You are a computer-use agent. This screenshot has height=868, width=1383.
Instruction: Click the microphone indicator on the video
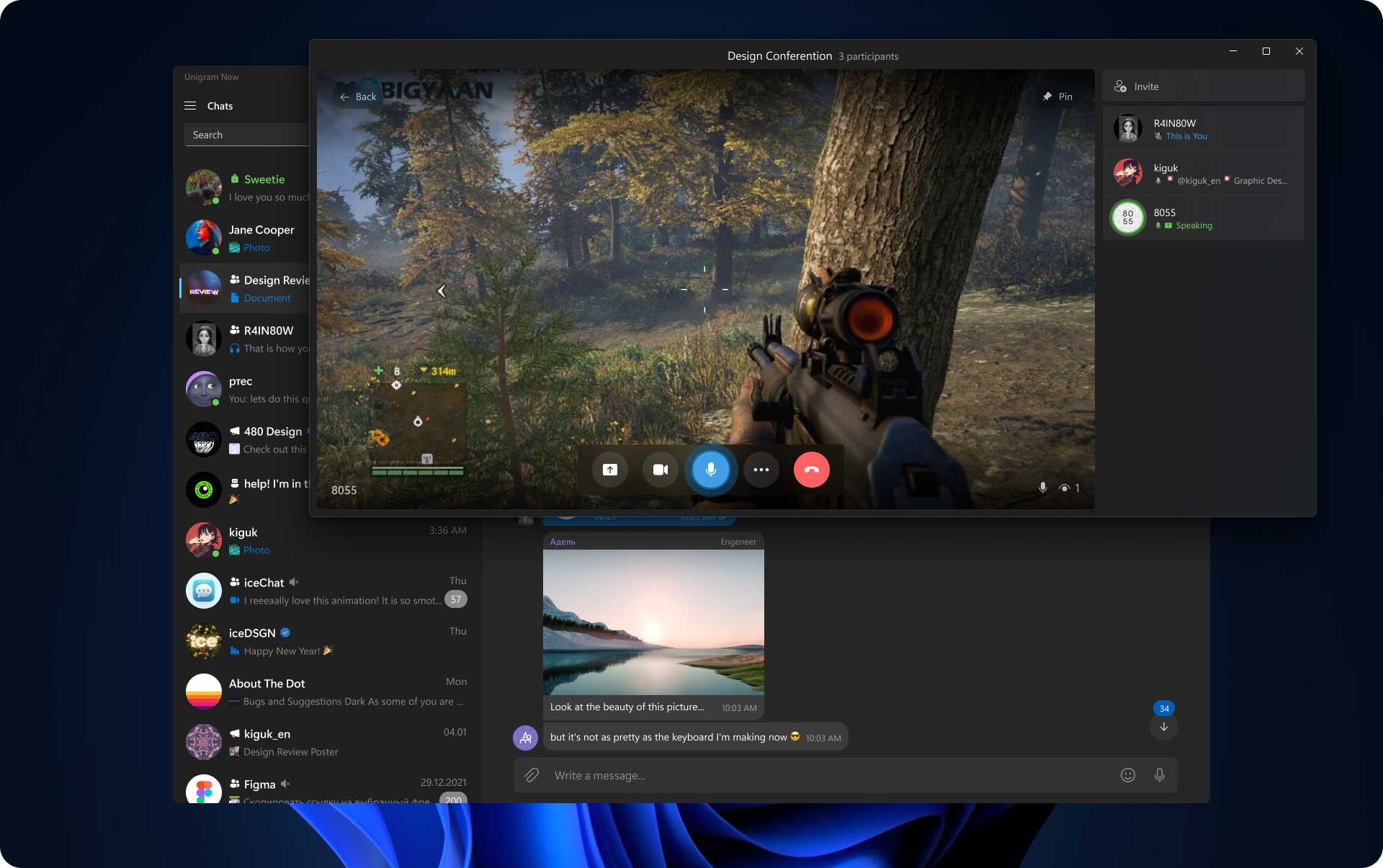1043,488
